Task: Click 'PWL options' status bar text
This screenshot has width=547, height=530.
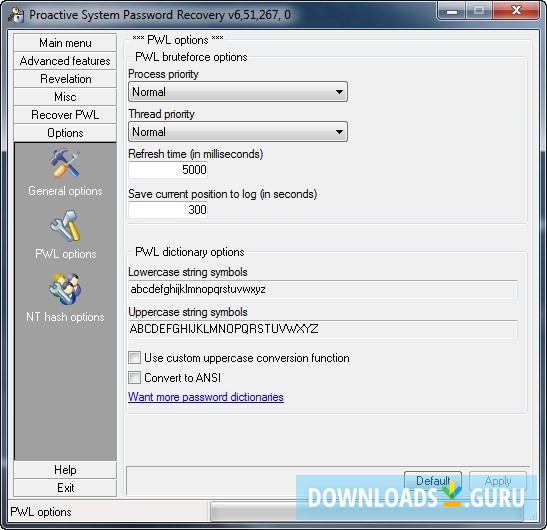Action: [41, 512]
